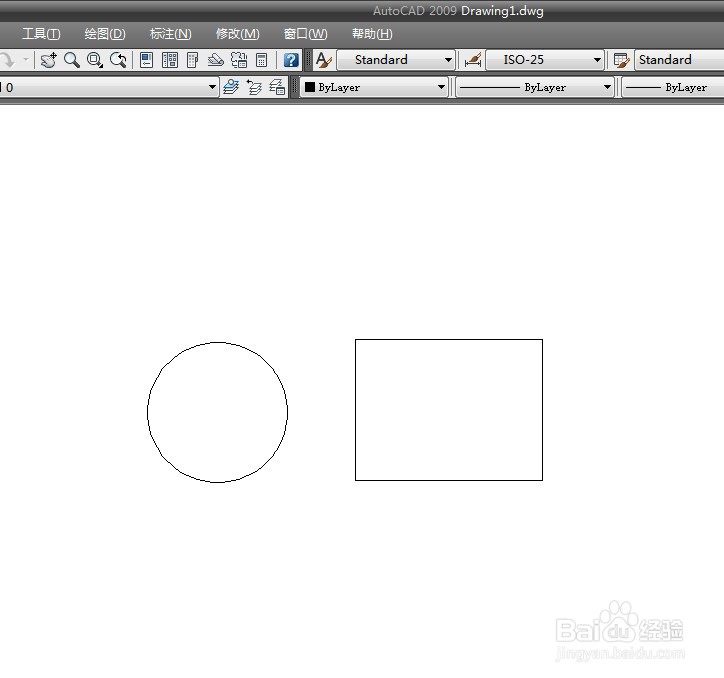Open the DesignCenter icon
Viewport: 724px width, 678px height.
point(170,60)
